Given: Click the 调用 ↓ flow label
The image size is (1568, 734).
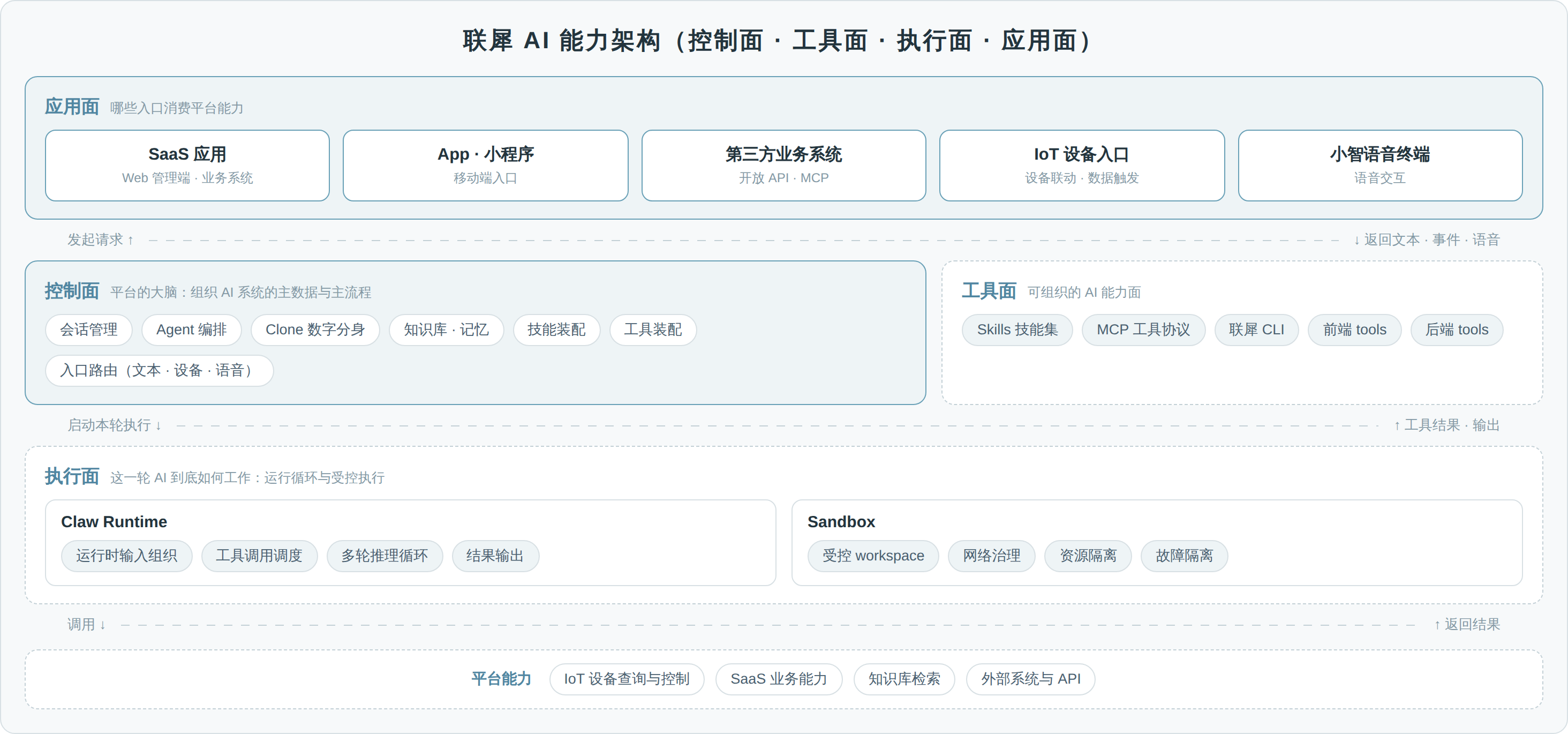Looking at the screenshot, I should 86,624.
